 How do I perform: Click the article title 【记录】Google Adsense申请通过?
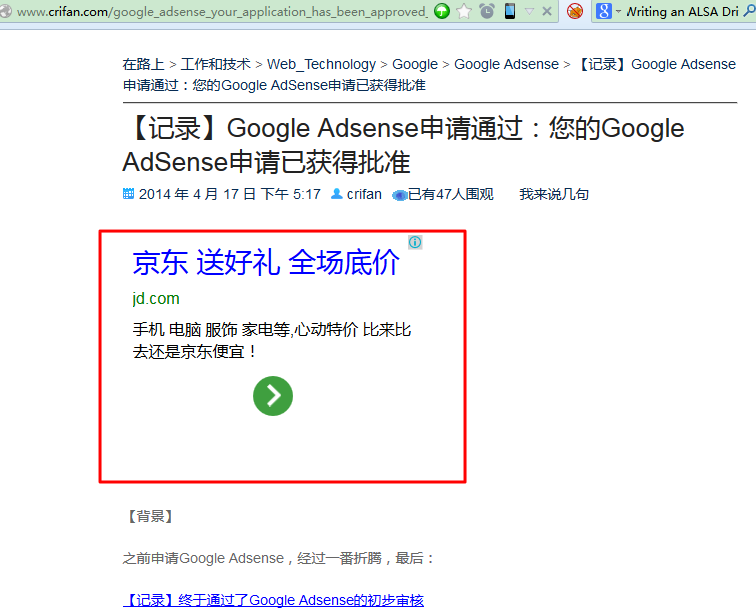[x=403, y=145]
